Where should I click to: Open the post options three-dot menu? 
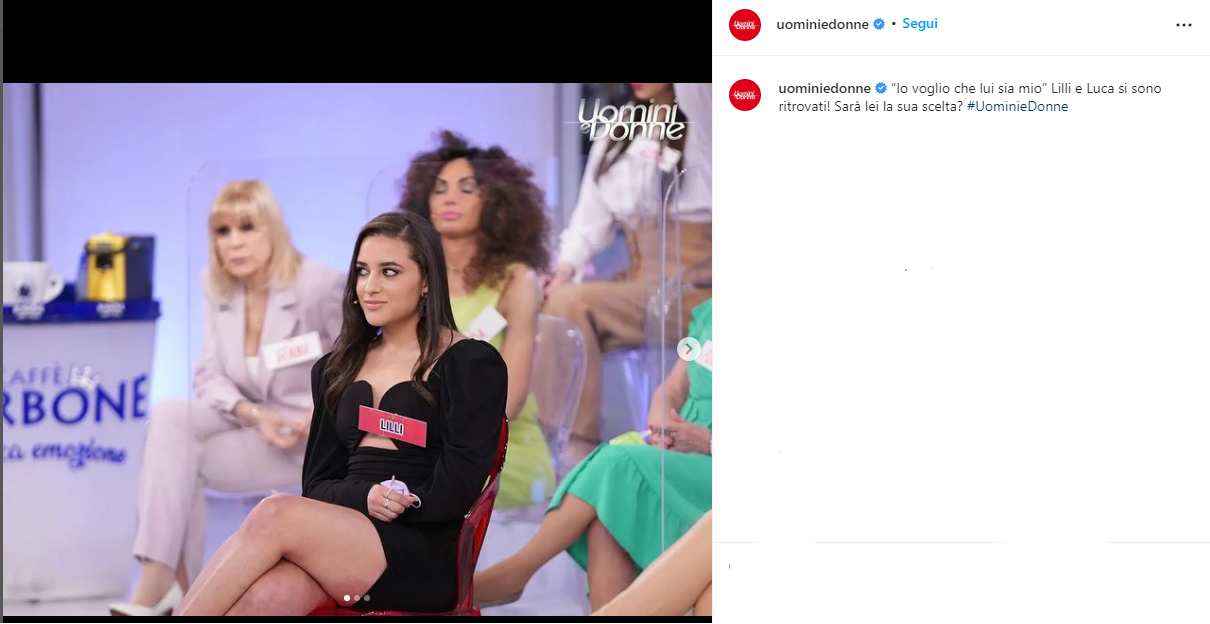click(x=1184, y=24)
